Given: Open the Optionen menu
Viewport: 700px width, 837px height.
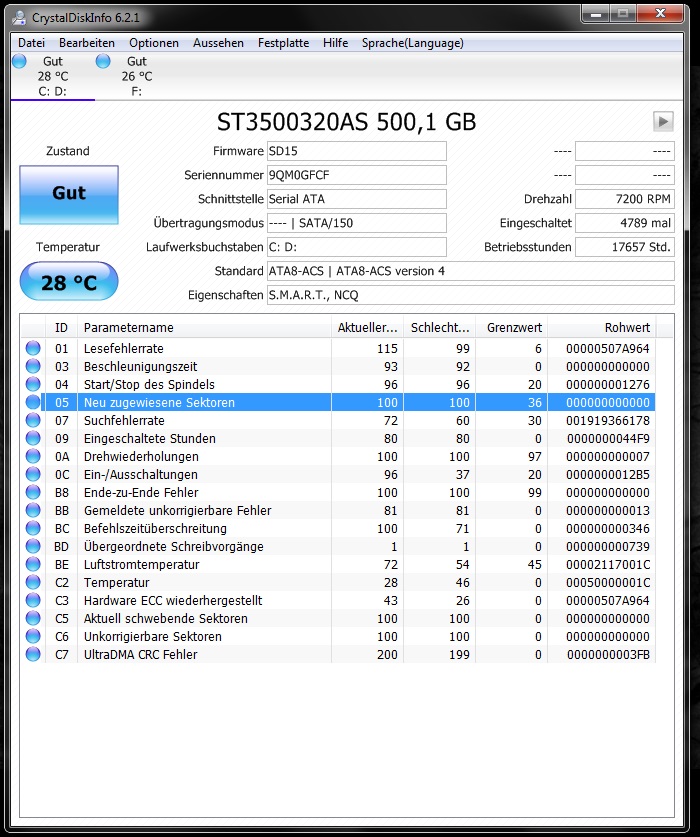Looking at the screenshot, I should point(154,43).
